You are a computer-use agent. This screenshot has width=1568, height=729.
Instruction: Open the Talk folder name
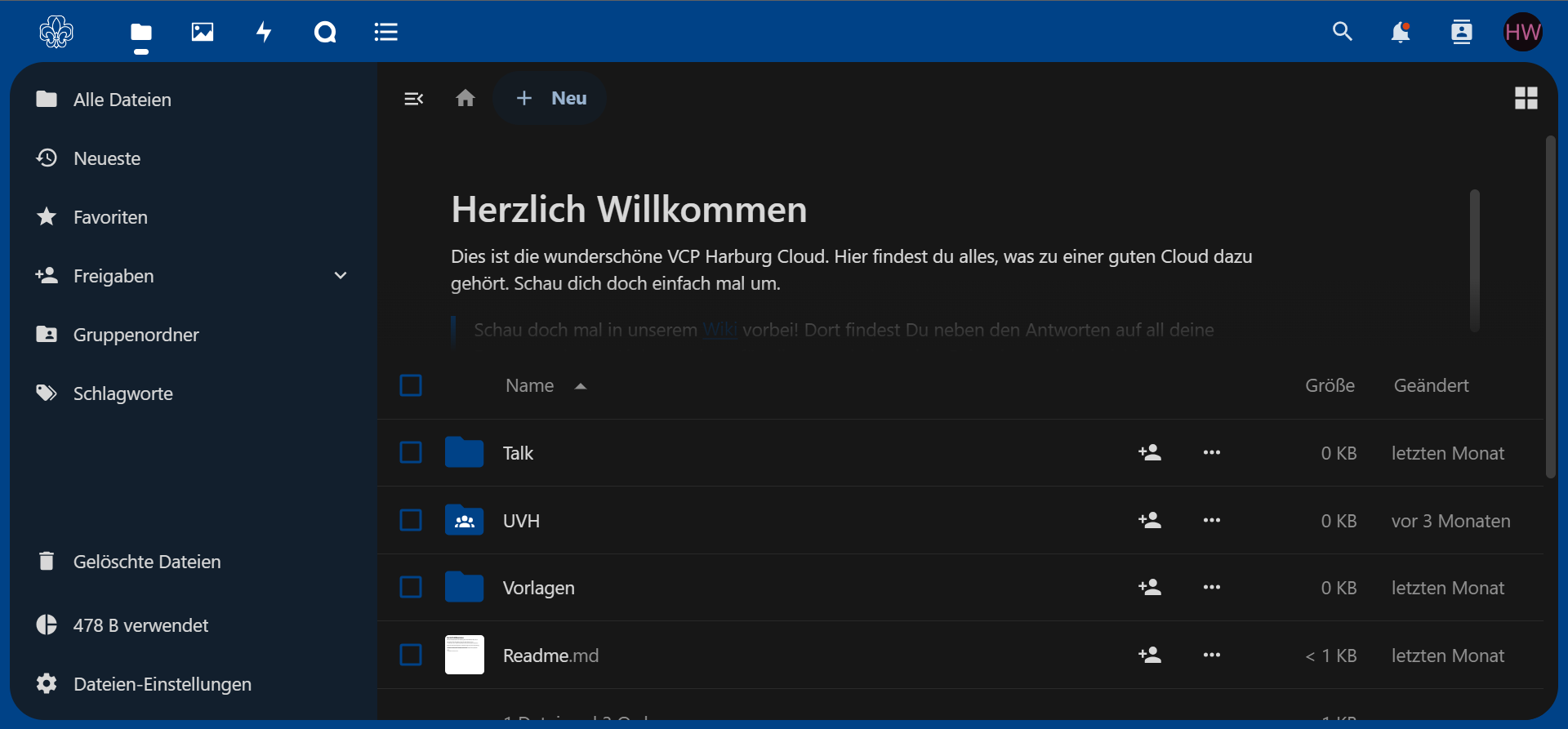518,453
